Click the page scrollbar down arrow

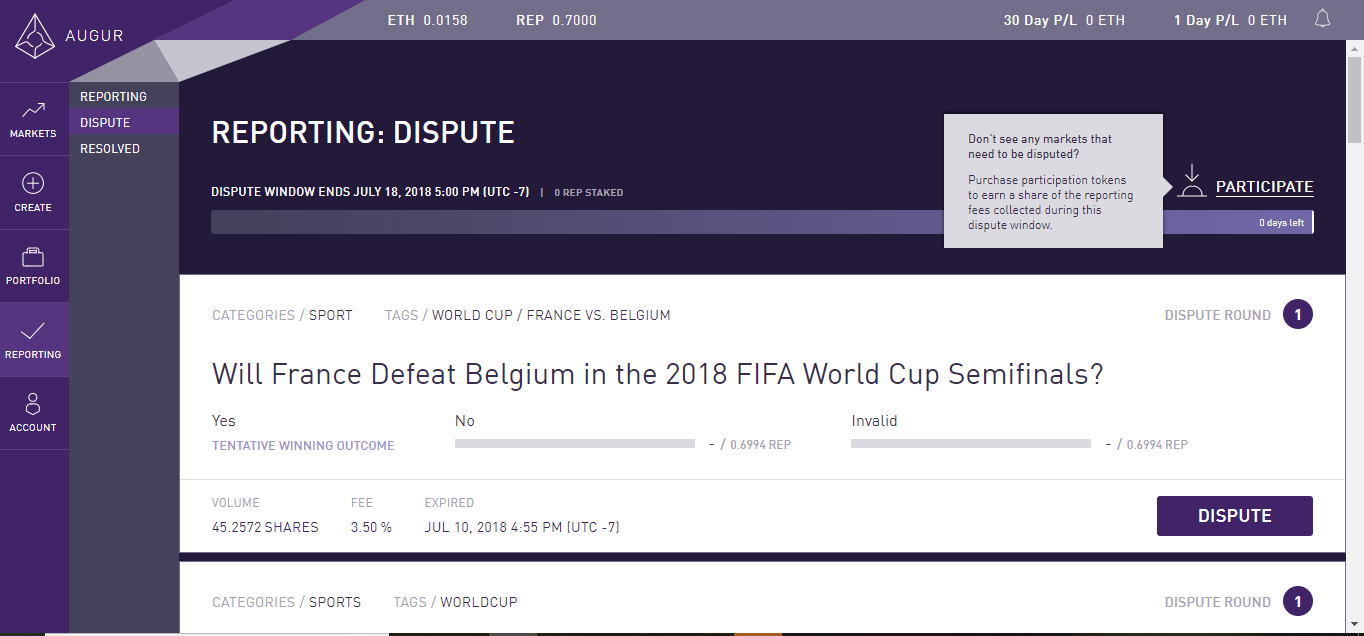tap(1354, 627)
